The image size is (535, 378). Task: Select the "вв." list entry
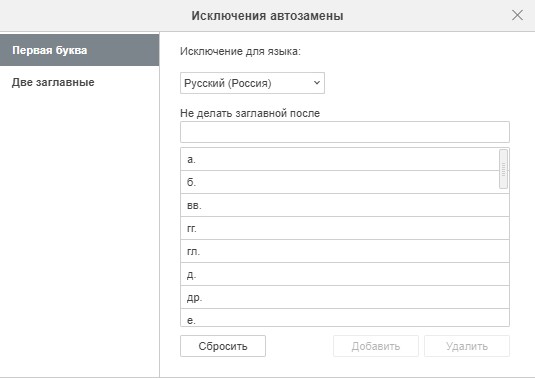click(x=345, y=205)
